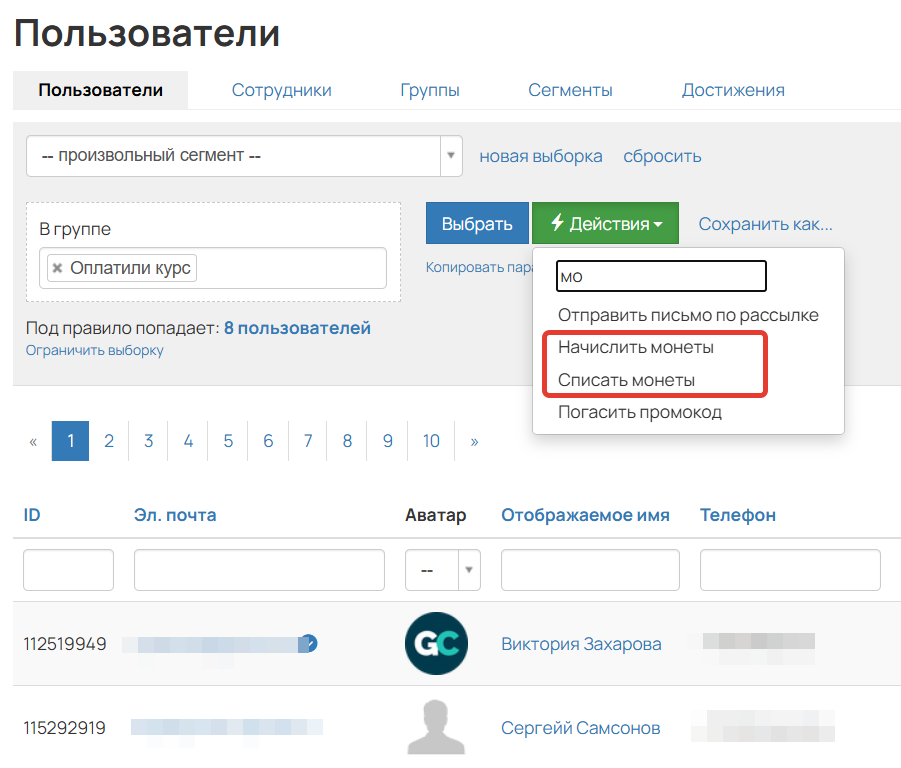Click the Отображаемое имя filter input

pos(590,570)
